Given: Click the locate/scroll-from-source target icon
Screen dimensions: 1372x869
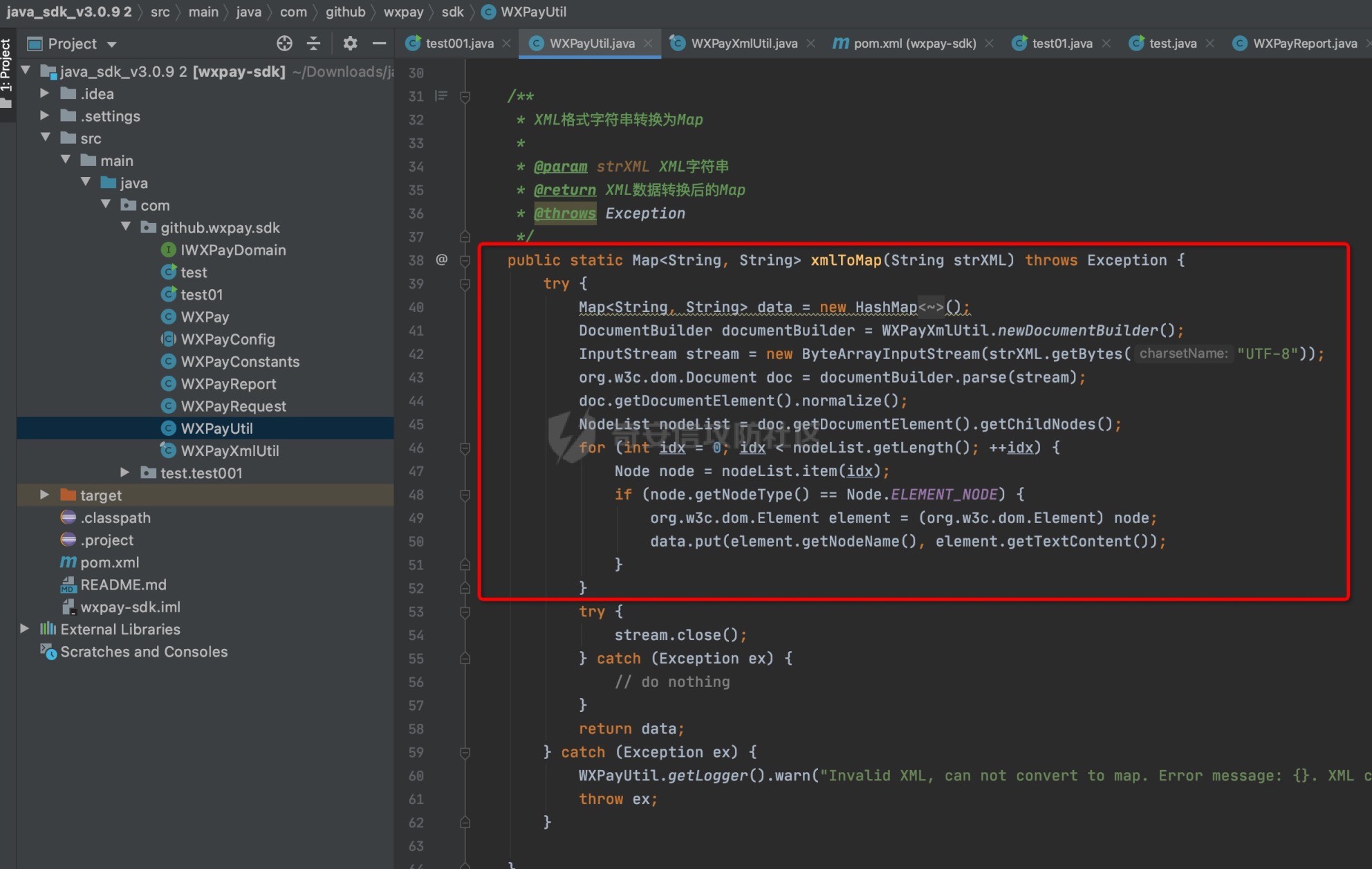Looking at the screenshot, I should [284, 44].
